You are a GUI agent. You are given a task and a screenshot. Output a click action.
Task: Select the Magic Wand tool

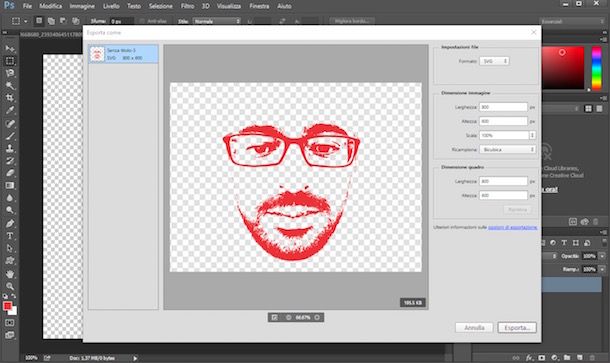(x=10, y=86)
